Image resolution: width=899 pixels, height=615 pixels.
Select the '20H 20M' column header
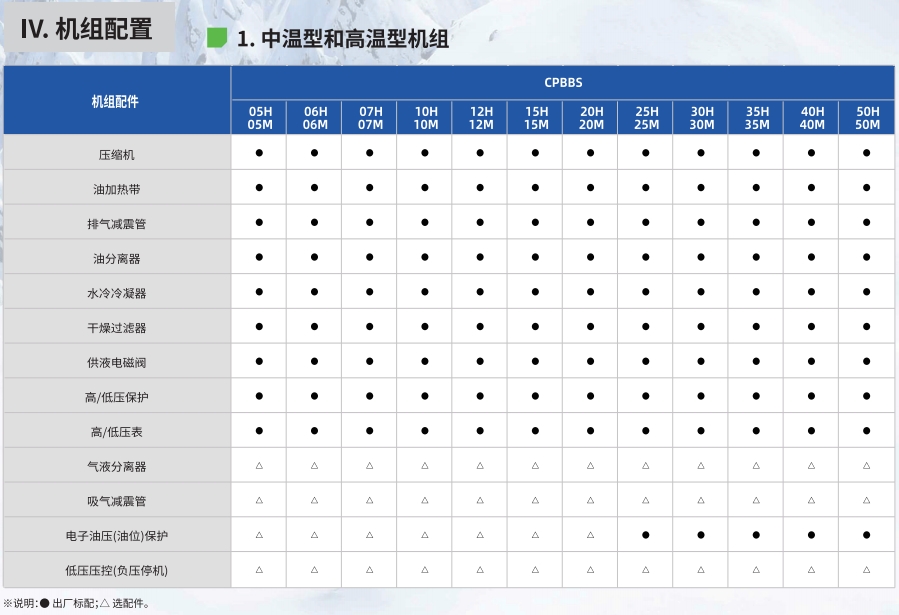[x=591, y=118]
